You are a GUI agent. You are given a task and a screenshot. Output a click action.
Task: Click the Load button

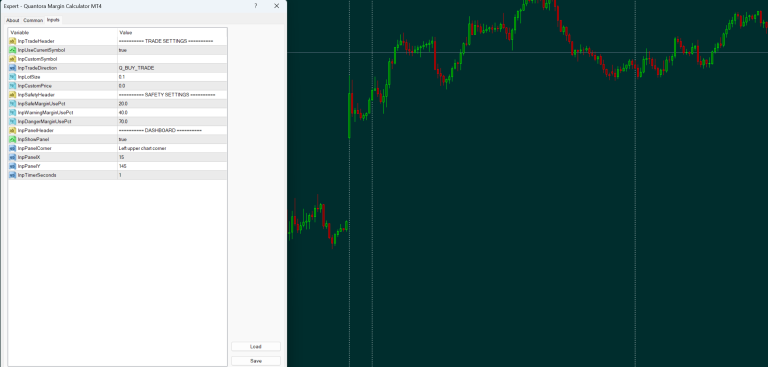pos(256,346)
